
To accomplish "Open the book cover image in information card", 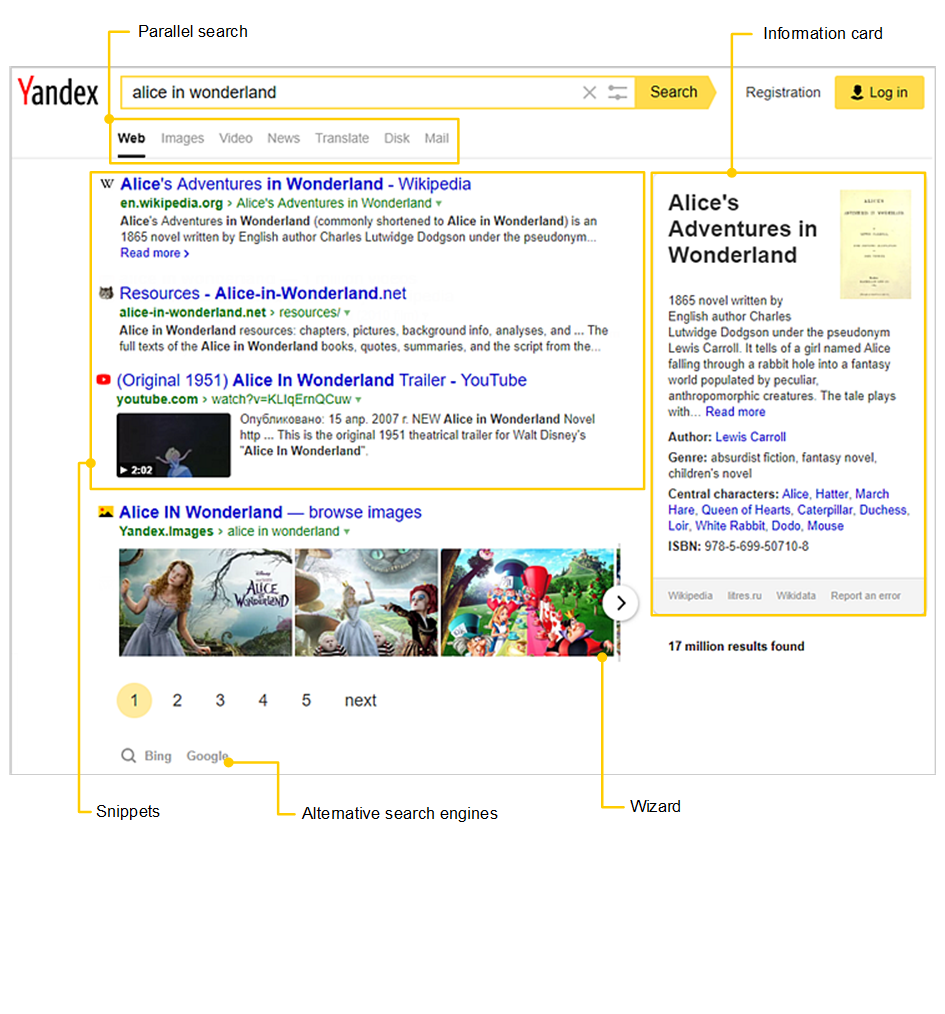I will (x=875, y=244).
